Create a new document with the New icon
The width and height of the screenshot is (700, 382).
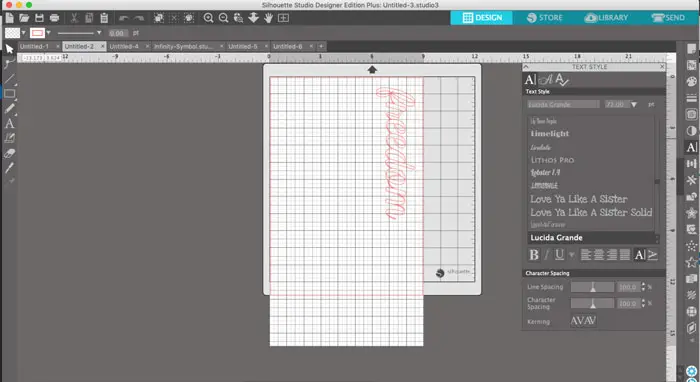click(9, 18)
